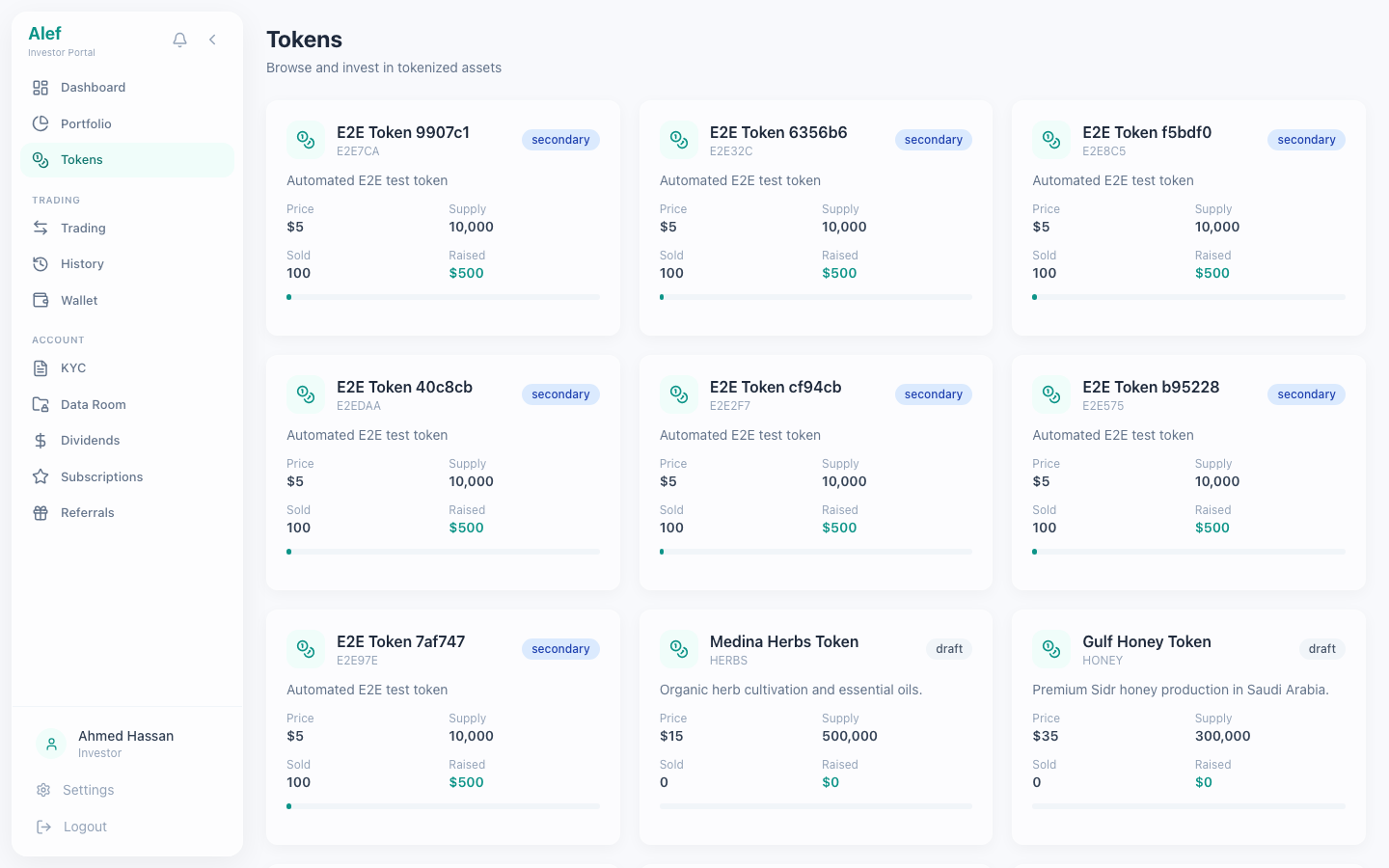Open transaction History via the clock icon
Viewport: 1389px width, 868px height.
(x=40, y=263)
